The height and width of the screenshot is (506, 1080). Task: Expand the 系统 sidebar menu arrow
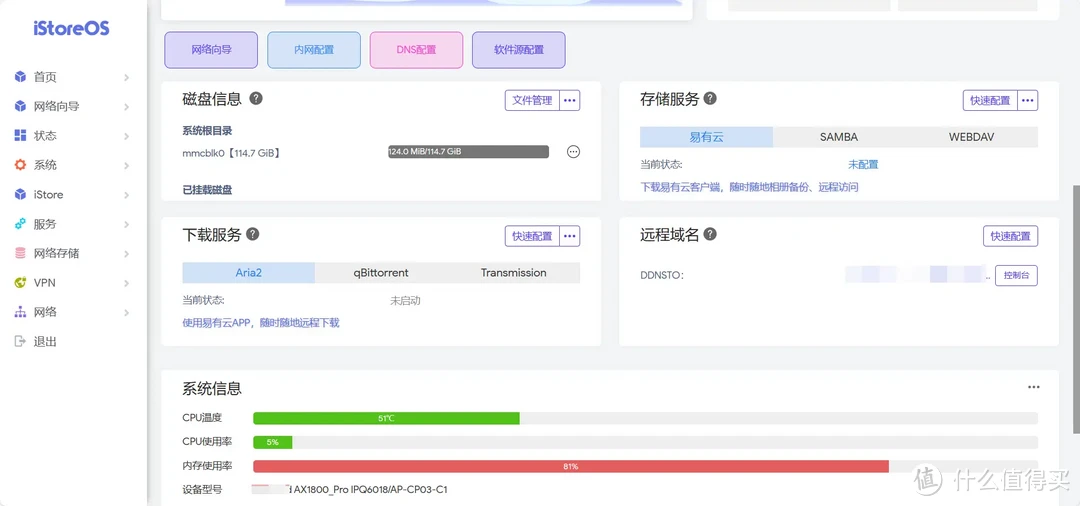126,166
